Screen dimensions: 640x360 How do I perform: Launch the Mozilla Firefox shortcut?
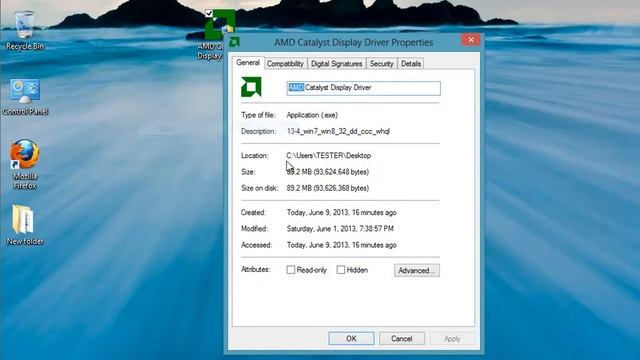(x=25, y=164)
